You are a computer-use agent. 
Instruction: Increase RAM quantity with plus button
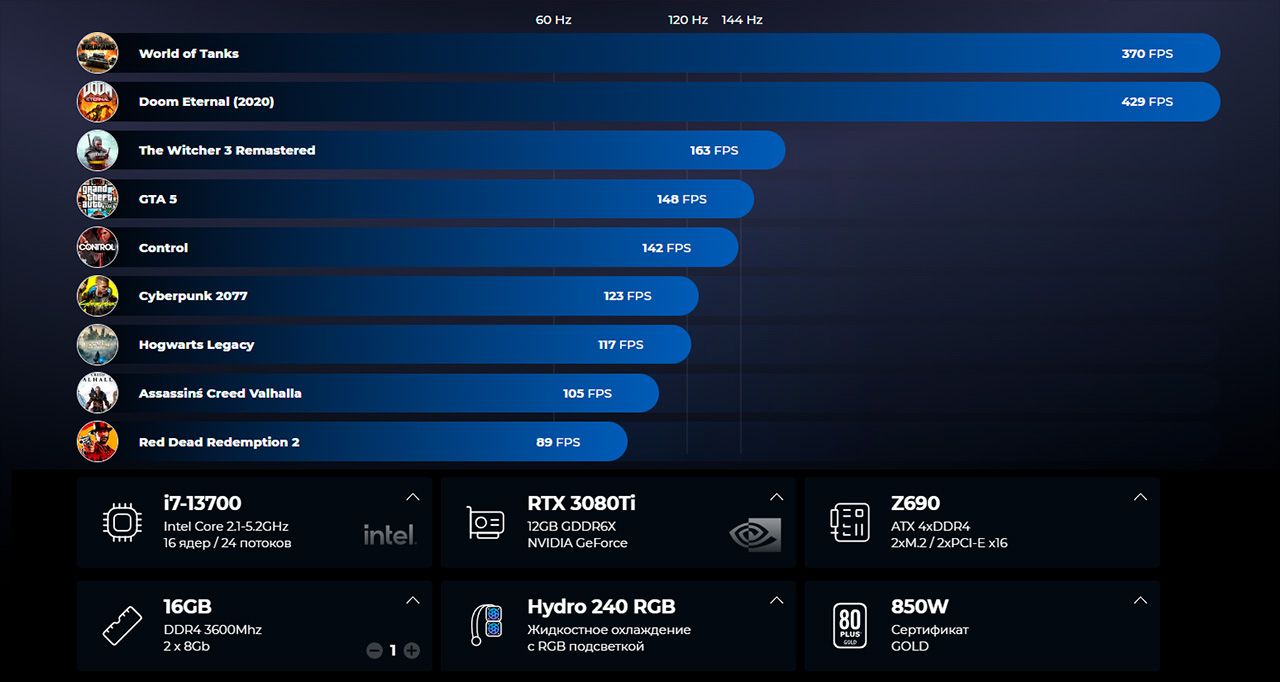pos(411,650)
